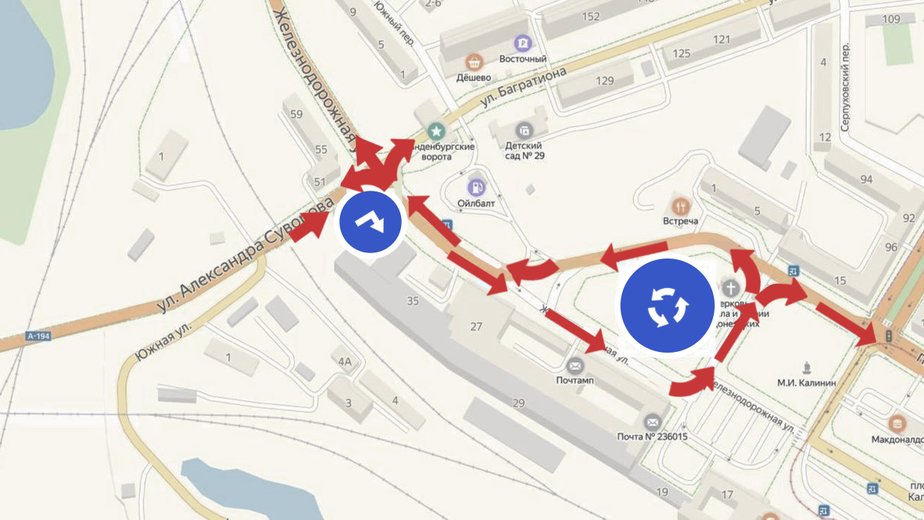
Task: Click the Макдоналдс food marker icon
Action: pyautogui.click(x=897, y=423)
